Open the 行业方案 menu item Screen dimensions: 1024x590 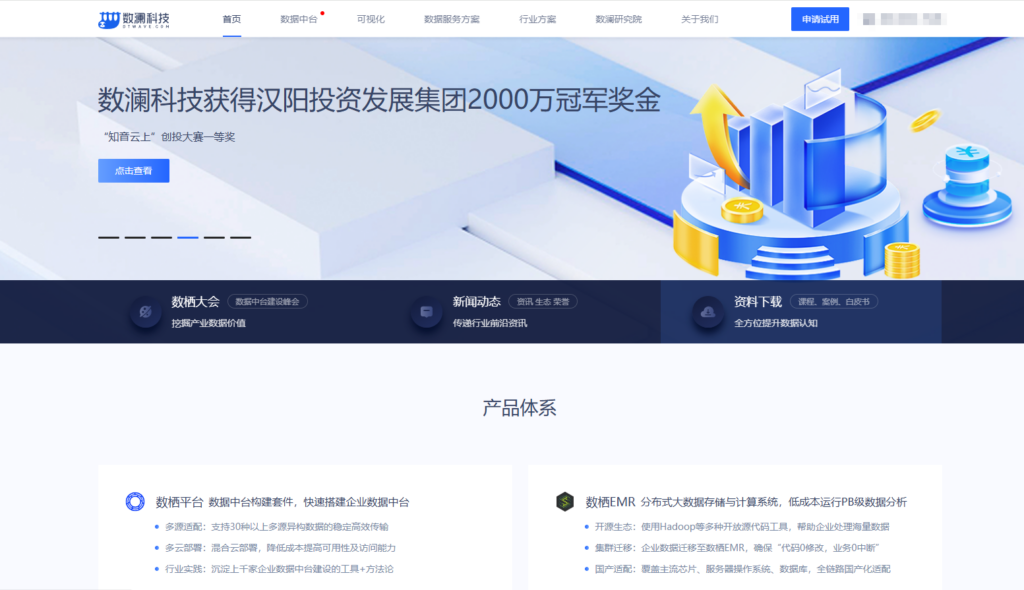tap(537, 18)
